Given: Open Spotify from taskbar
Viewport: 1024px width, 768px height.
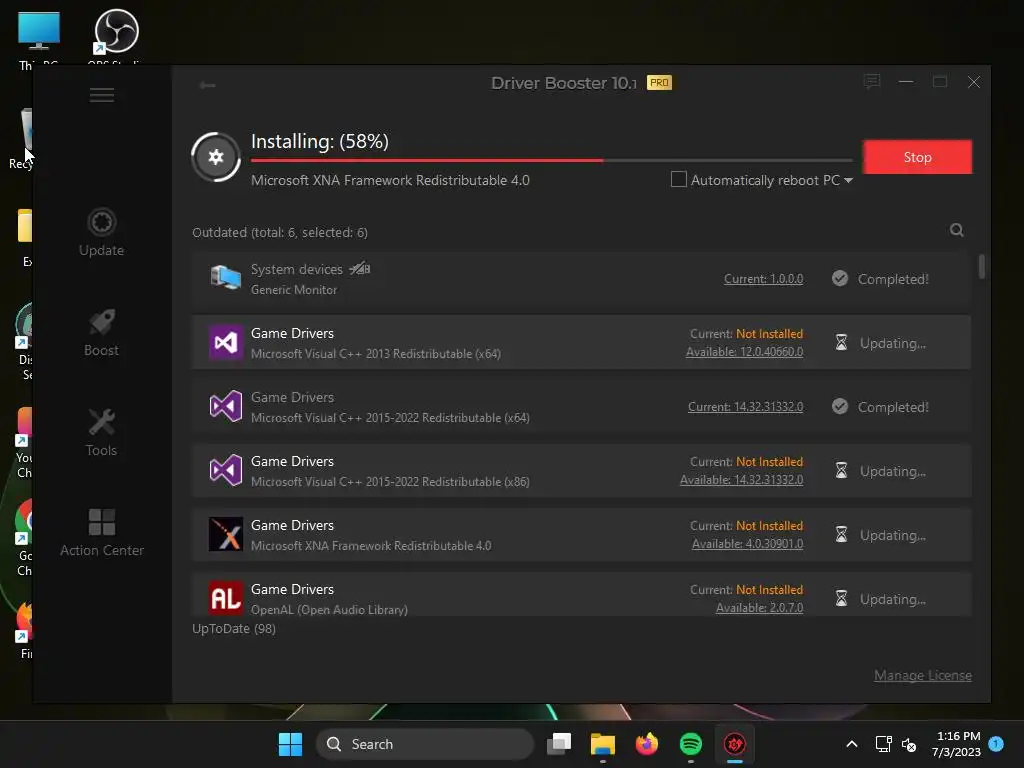Looking at the screenshot, I should [x=690, y=744].
